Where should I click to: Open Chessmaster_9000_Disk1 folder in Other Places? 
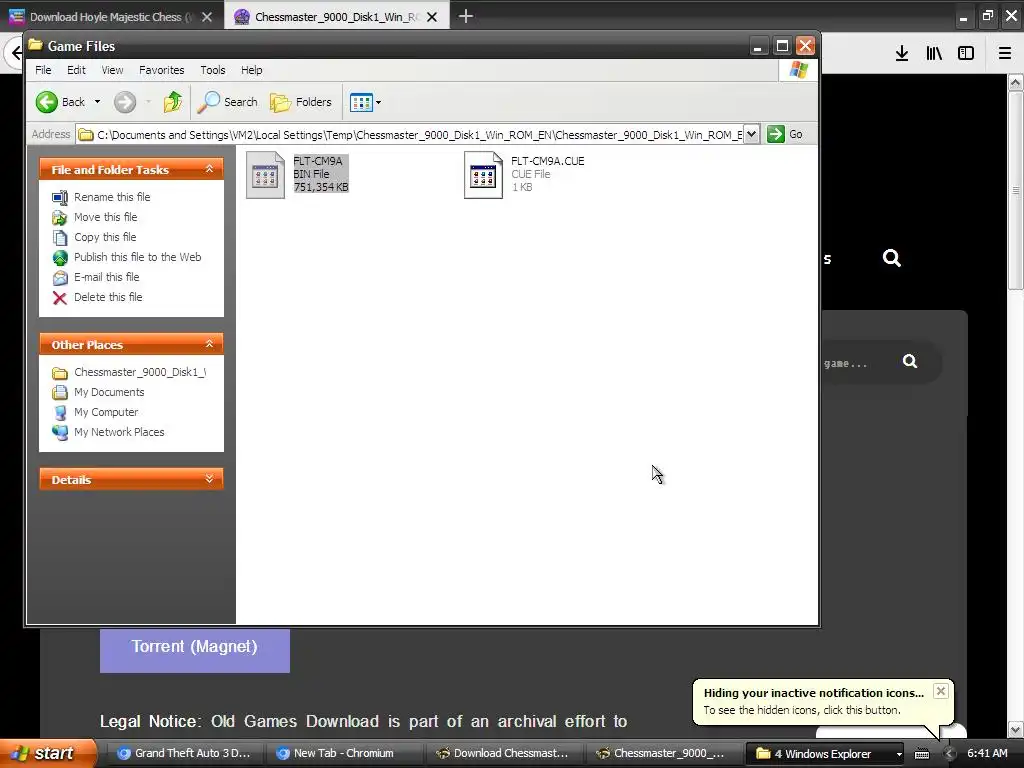coord(140,372)
